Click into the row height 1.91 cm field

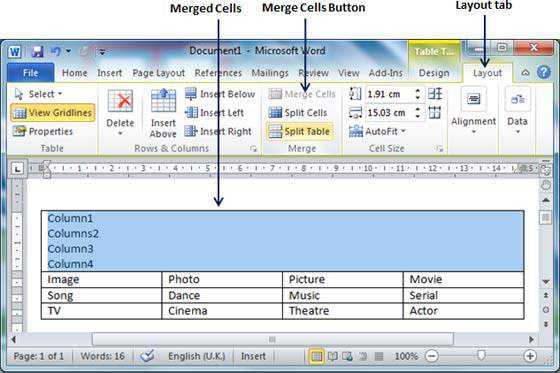(x=389, y=94)
